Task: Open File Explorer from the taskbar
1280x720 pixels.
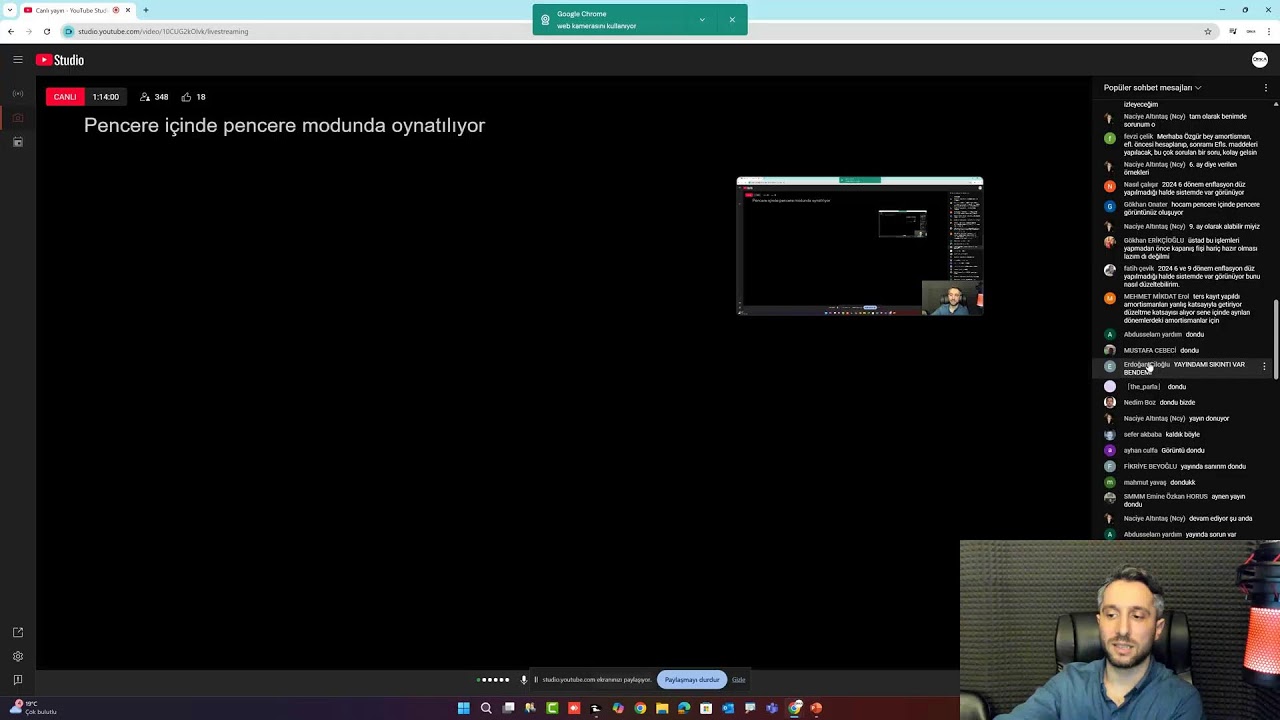Action: click(x=662, y=708)
